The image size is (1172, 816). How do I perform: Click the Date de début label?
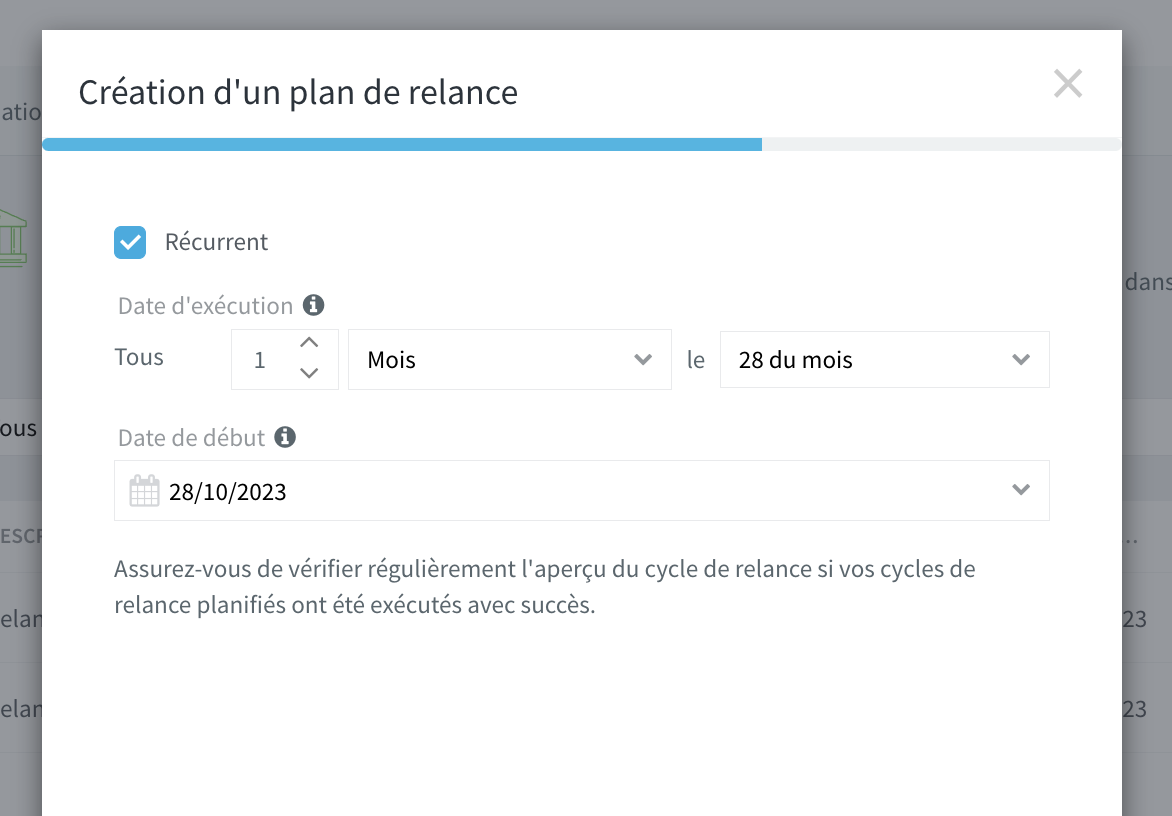point(191,437)
